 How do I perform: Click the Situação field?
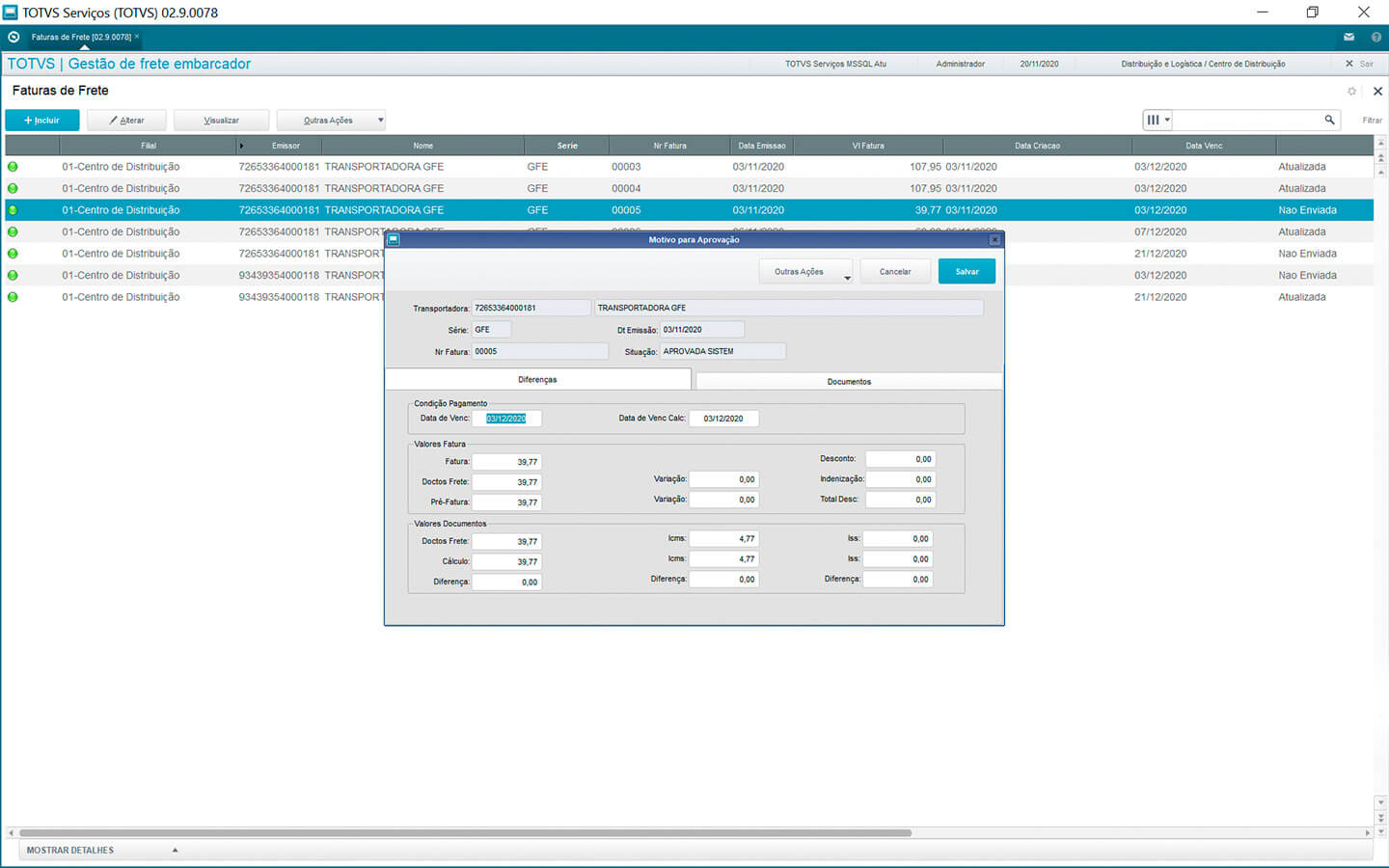pyautogui.click(x=722, y=352)
